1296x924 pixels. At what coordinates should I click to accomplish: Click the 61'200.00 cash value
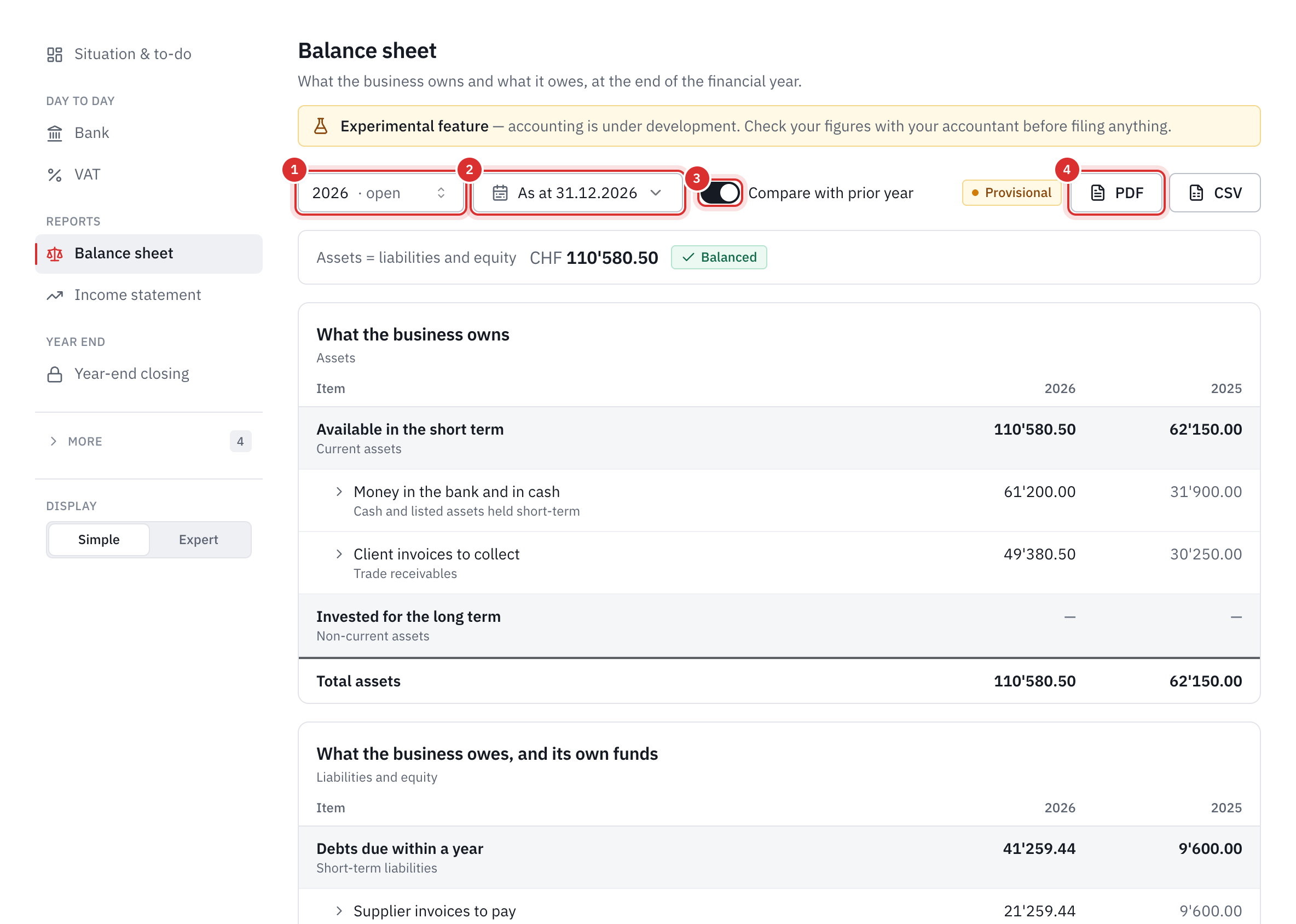coord(1039,492)
